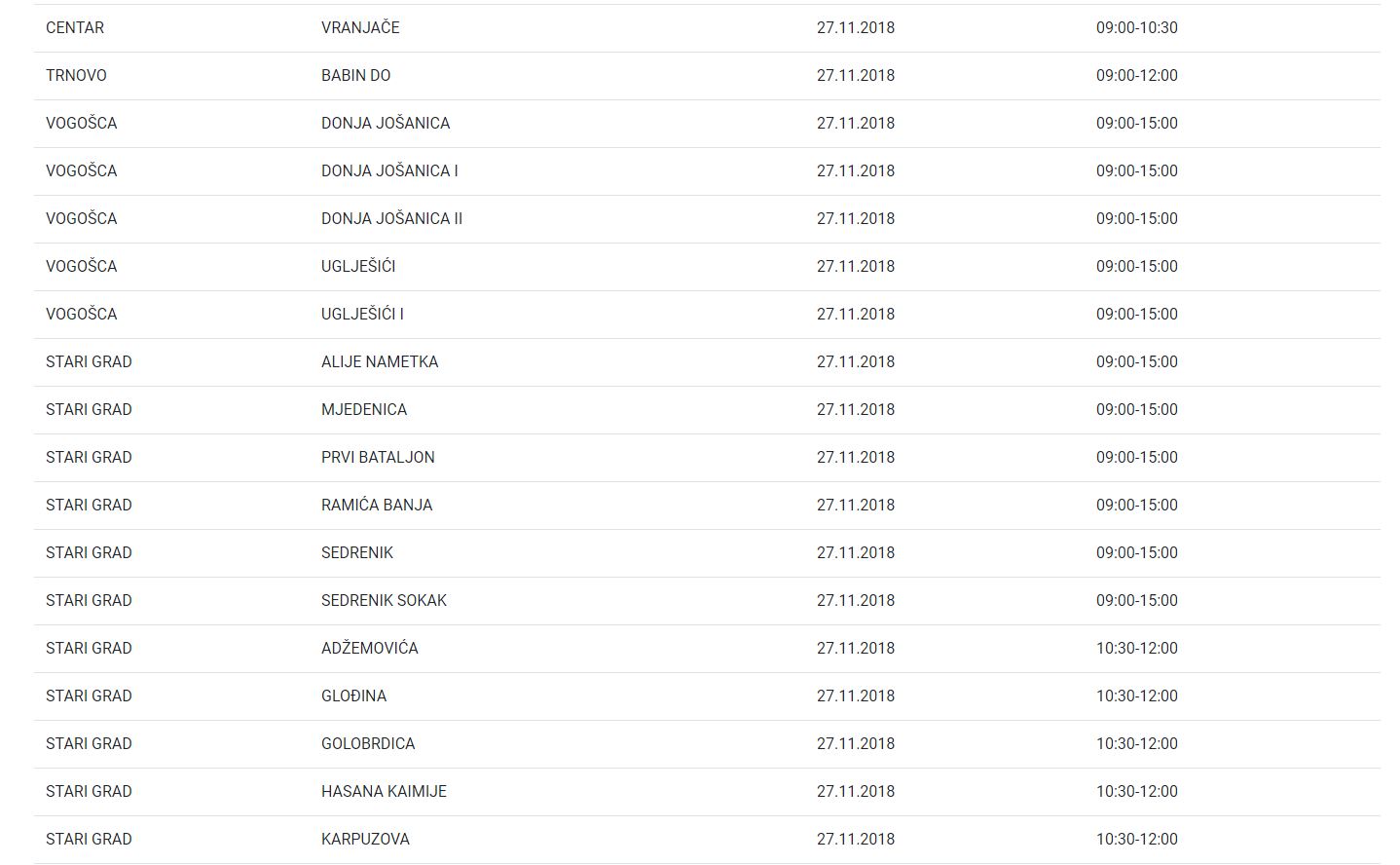Click the MJEDENICA street cell
The width and height of the screenshot is (1400, 865).
[x=364, y=409]
